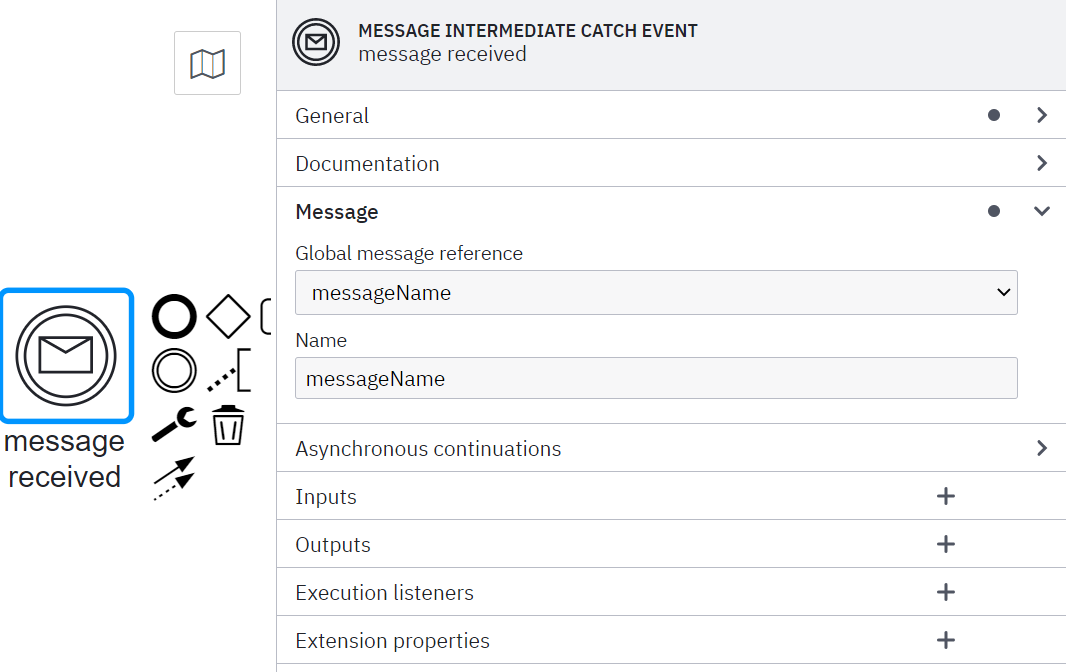Add an execution listener with the plus button
The width and height of the screenshot is (1066, 672).
[x=945, y=592]
